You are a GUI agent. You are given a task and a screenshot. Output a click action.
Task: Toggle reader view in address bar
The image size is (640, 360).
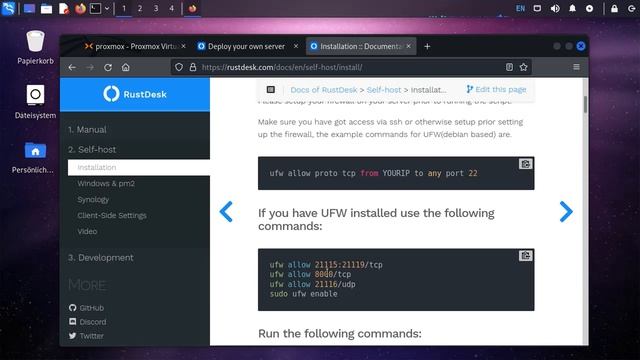point(509,67)
